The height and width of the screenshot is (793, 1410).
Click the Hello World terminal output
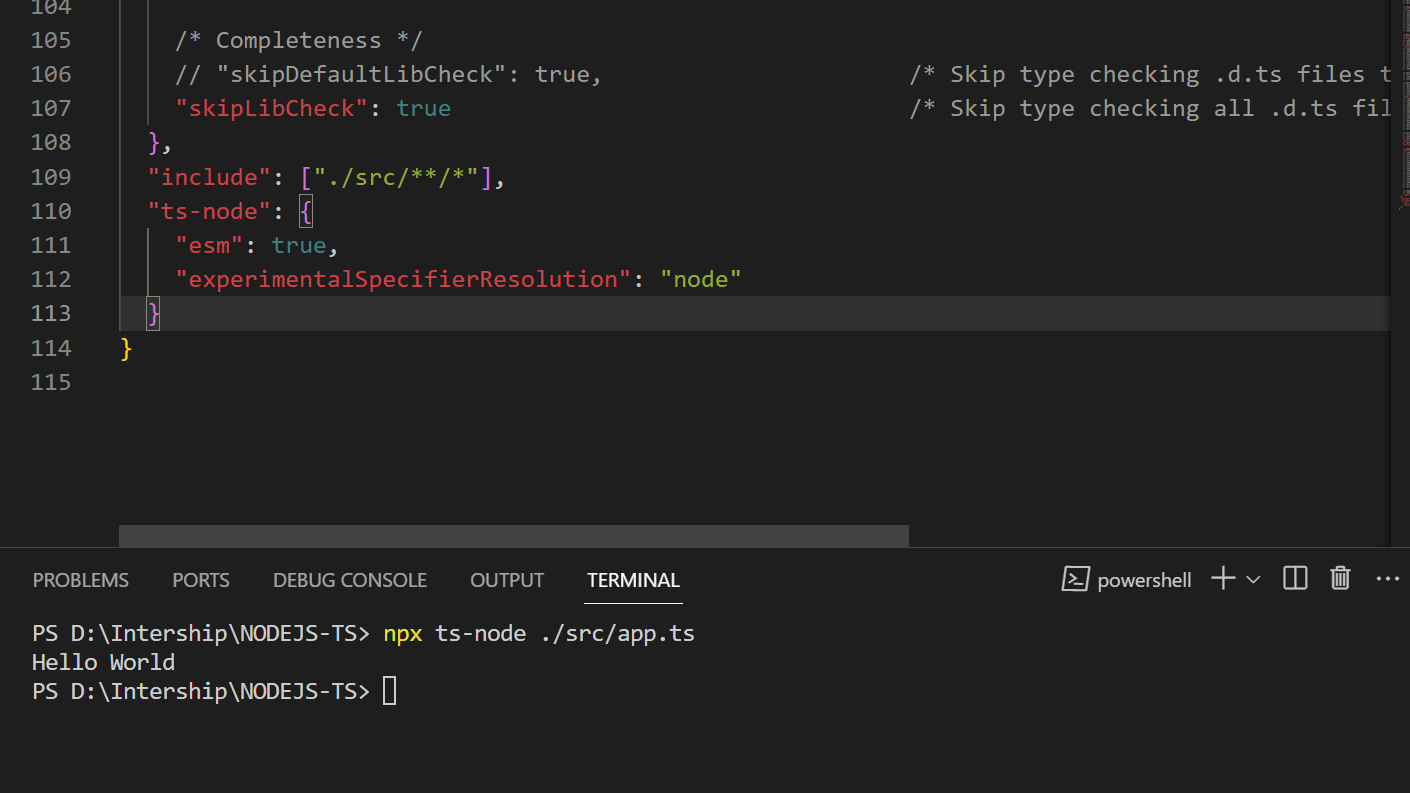[x=103, y=662]
